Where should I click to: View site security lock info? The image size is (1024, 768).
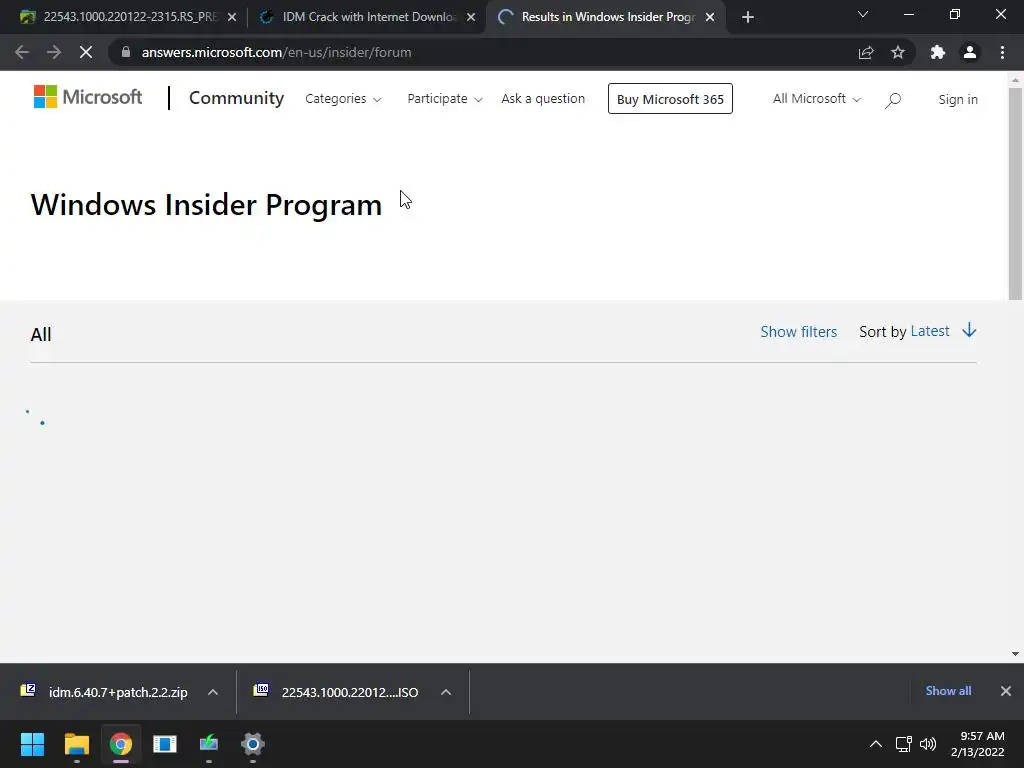point(126,52)
